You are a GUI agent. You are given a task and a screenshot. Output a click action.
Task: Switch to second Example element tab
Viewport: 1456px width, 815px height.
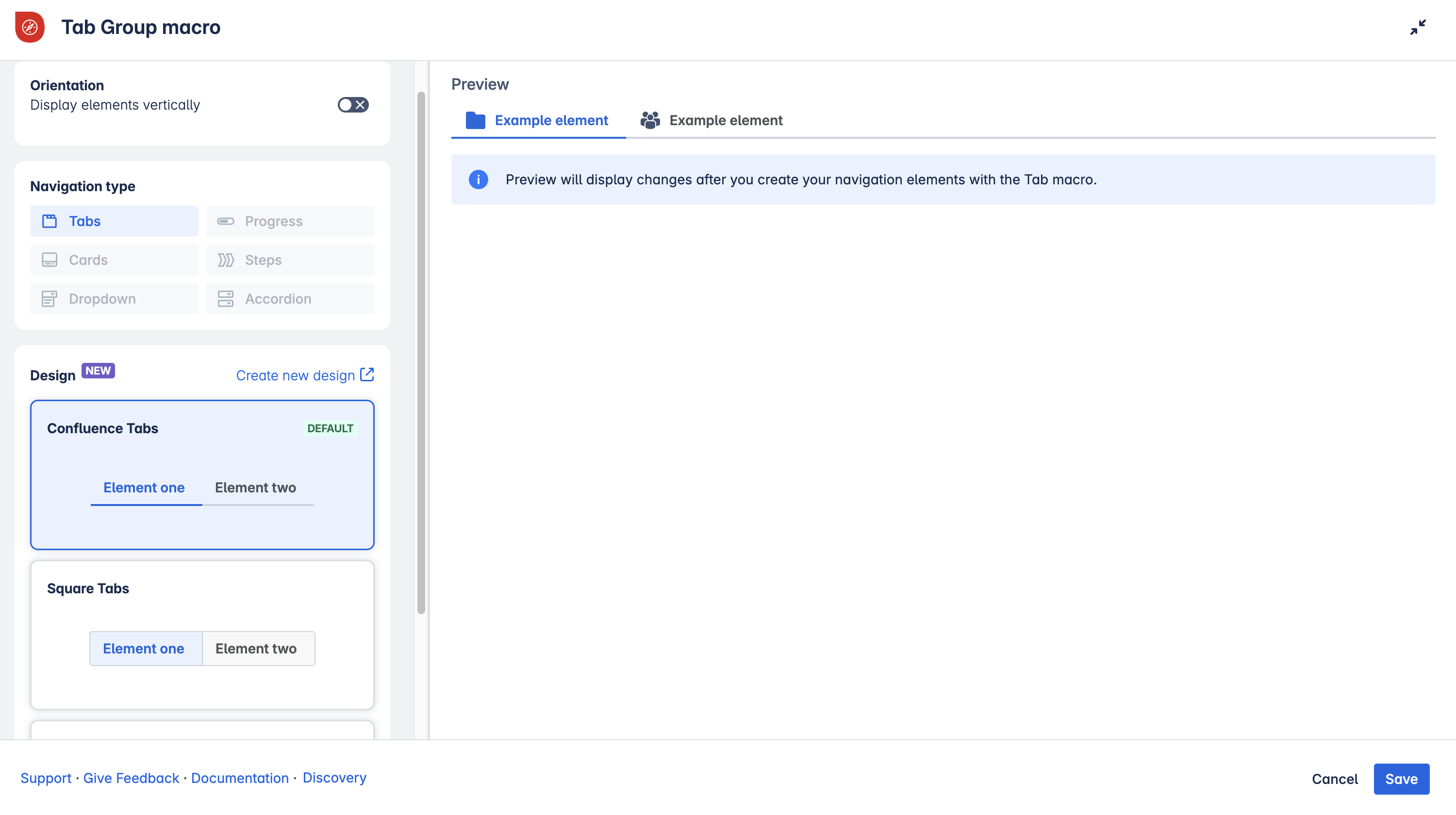click(x=712, y=120)
